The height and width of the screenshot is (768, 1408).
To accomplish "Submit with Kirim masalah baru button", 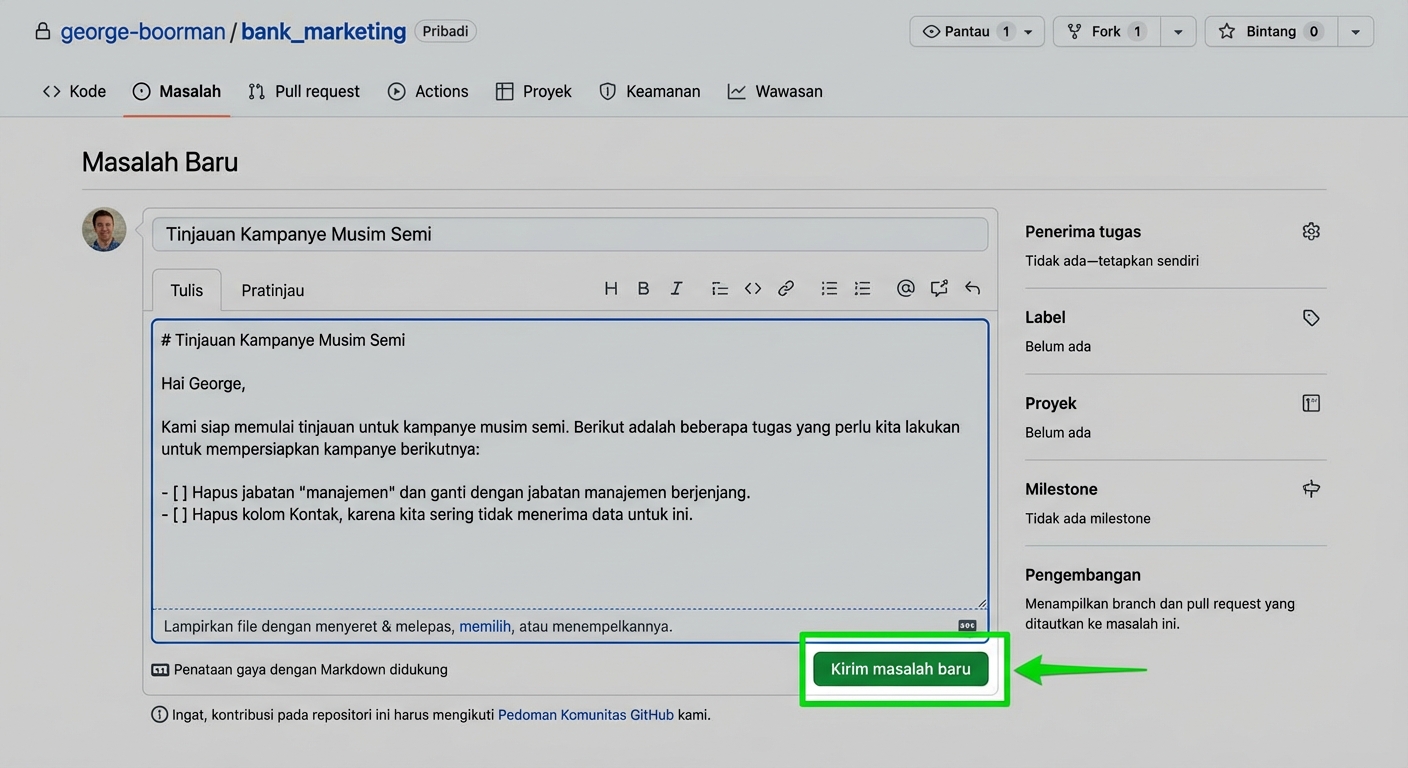I will [901, 669].
